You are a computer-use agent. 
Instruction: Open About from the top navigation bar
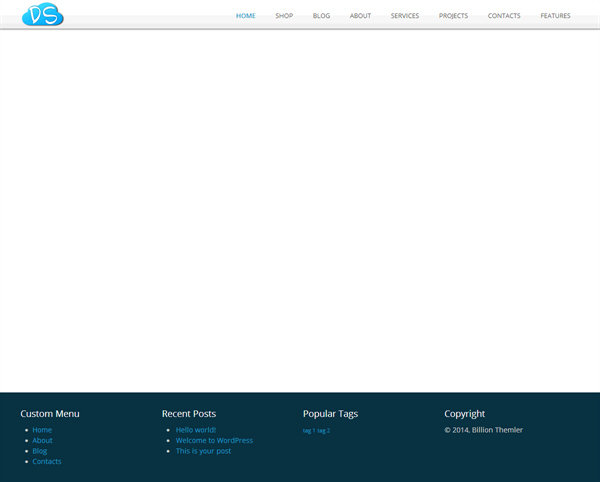coord(360,16)
